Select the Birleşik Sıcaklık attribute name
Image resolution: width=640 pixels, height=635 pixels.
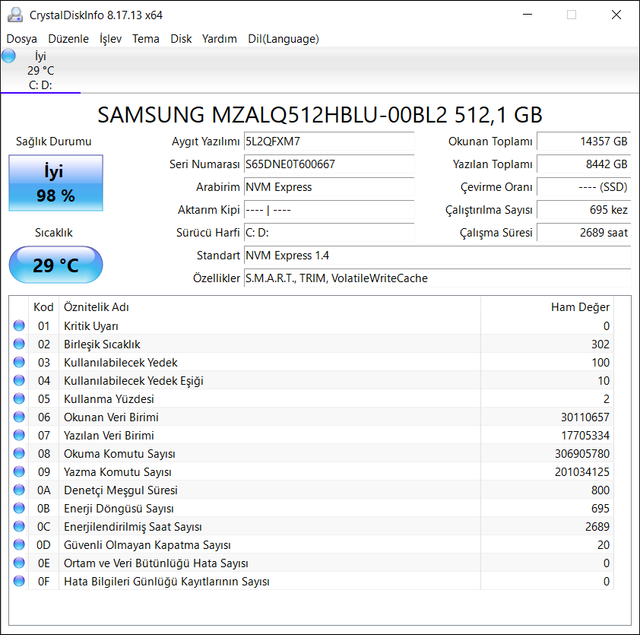click(x=102, y=344)
